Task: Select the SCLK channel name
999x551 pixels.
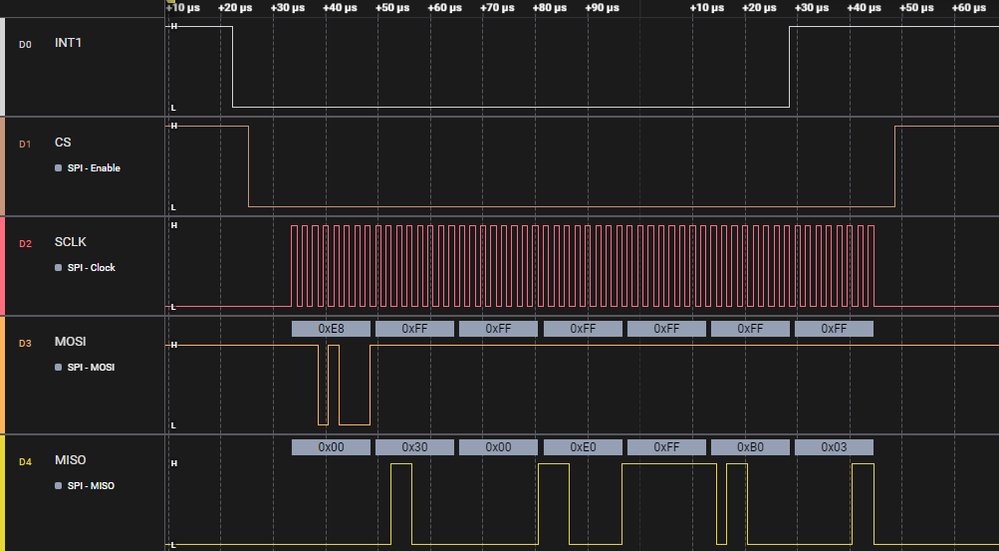Action: (71, 242)
